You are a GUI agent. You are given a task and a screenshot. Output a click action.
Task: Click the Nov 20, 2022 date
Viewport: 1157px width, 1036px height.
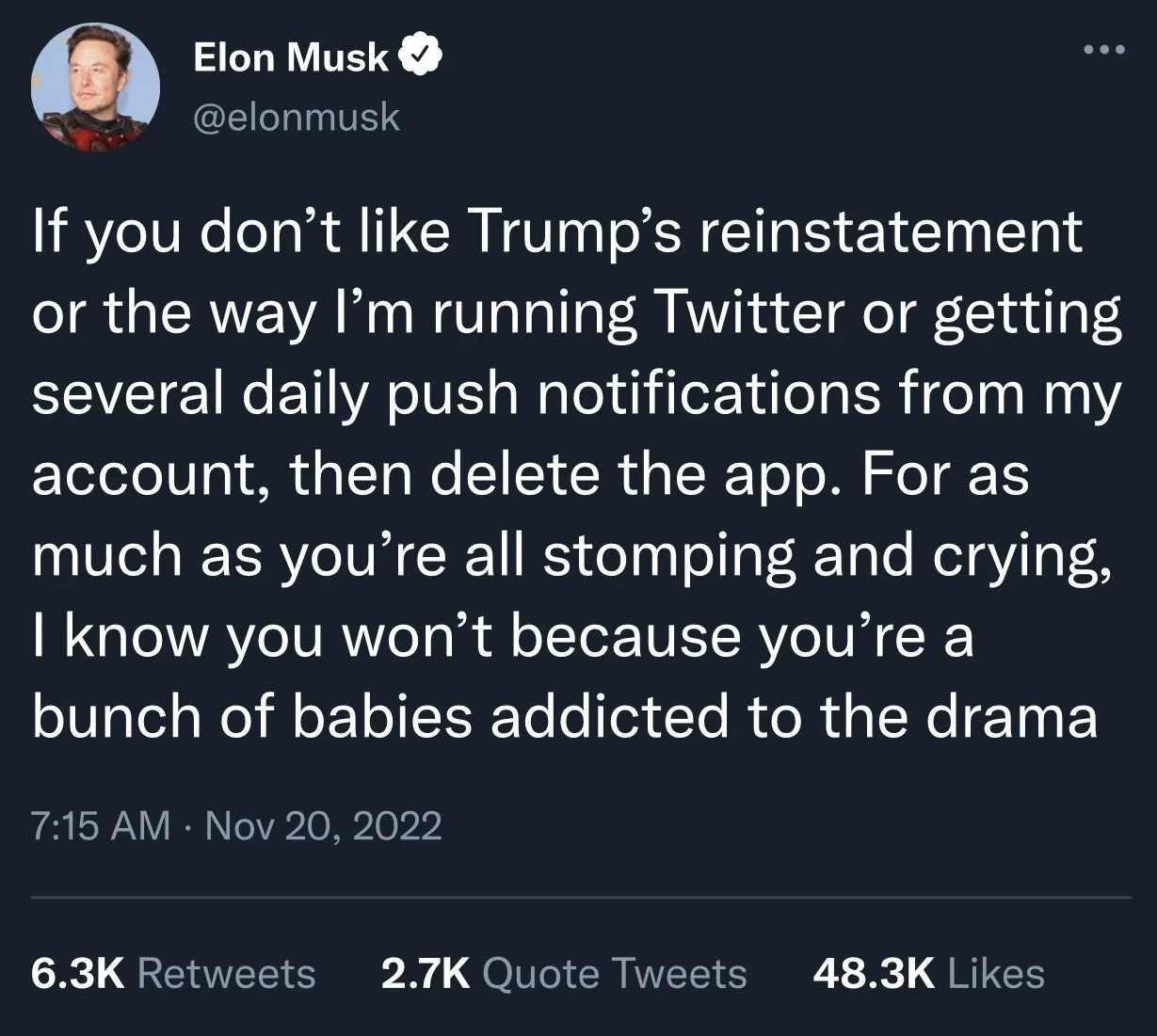pyautogui.click(x=323, y=825)
